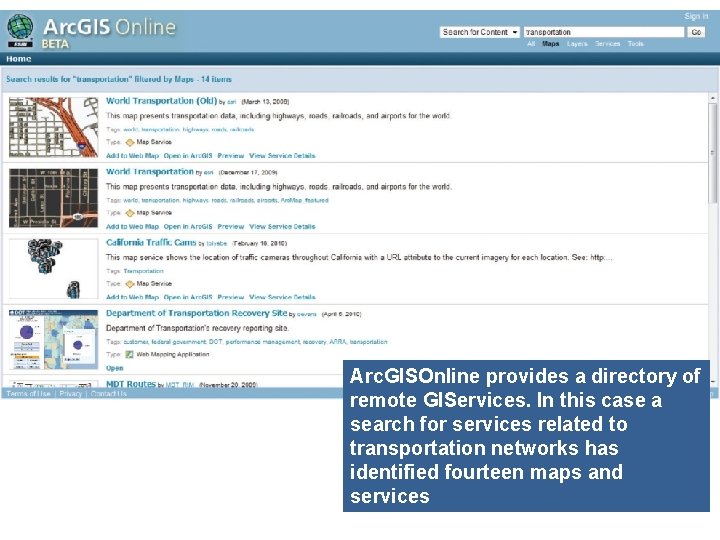Click the dark World Transportation map thumbnail
The height and width of the screenshot is (540, 720).
click(x=53, y=198)
